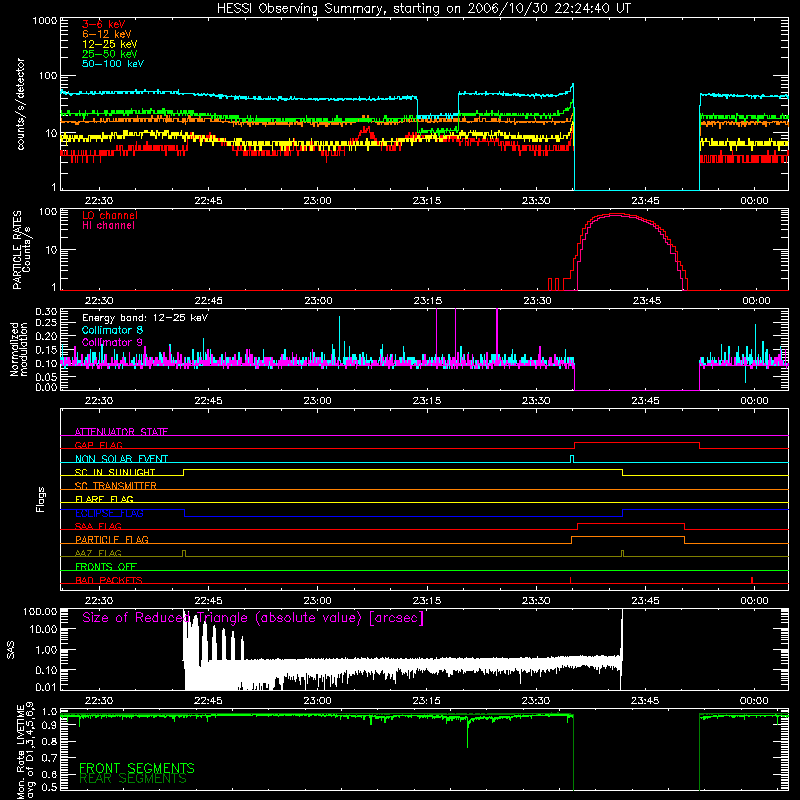Click the HESSI Observing Summary title text
The width and height of the screenshot is (800, 800).
(x=423, y=9)
